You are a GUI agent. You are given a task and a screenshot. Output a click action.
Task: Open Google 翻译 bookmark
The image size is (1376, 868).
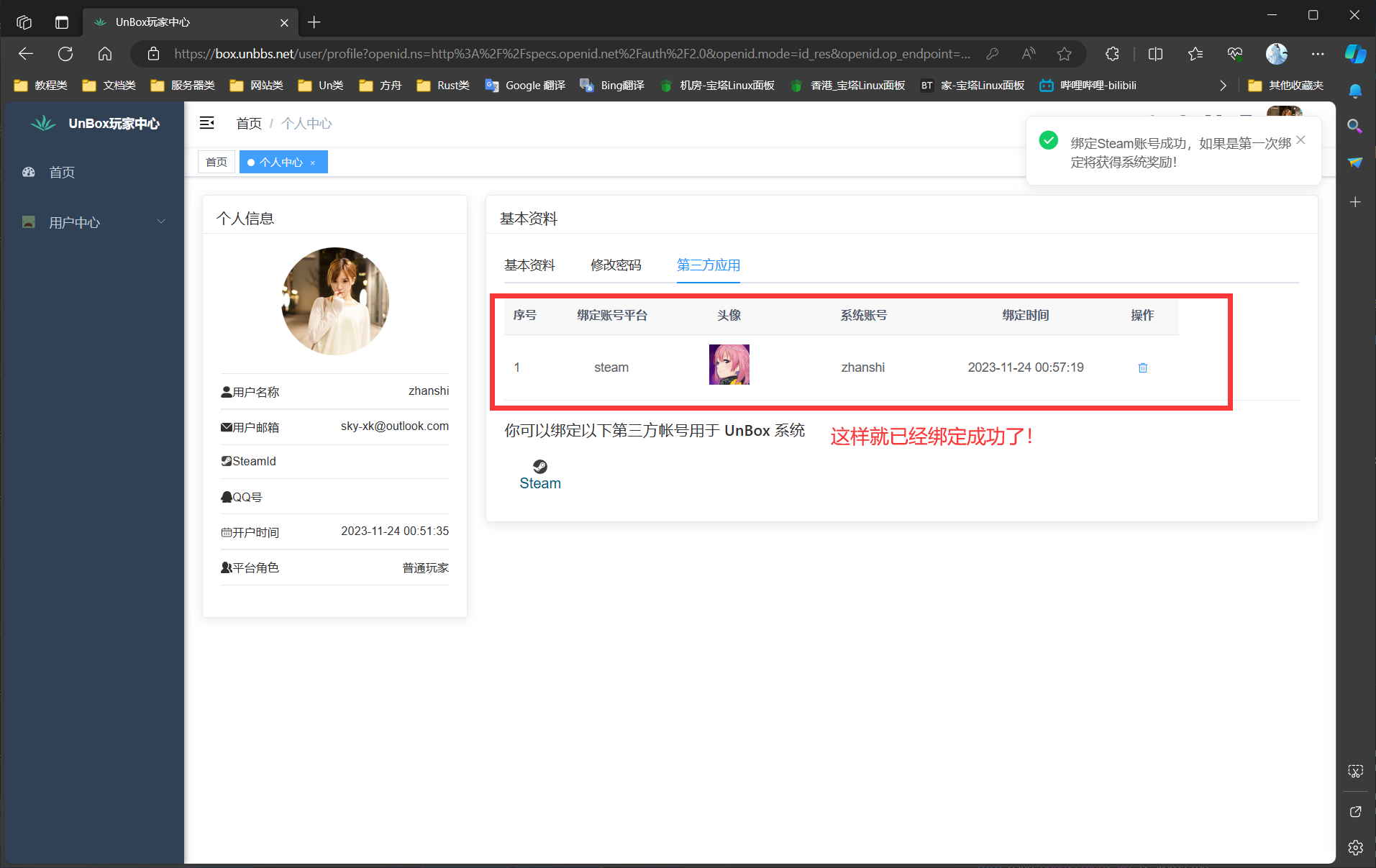coord(525,86)
